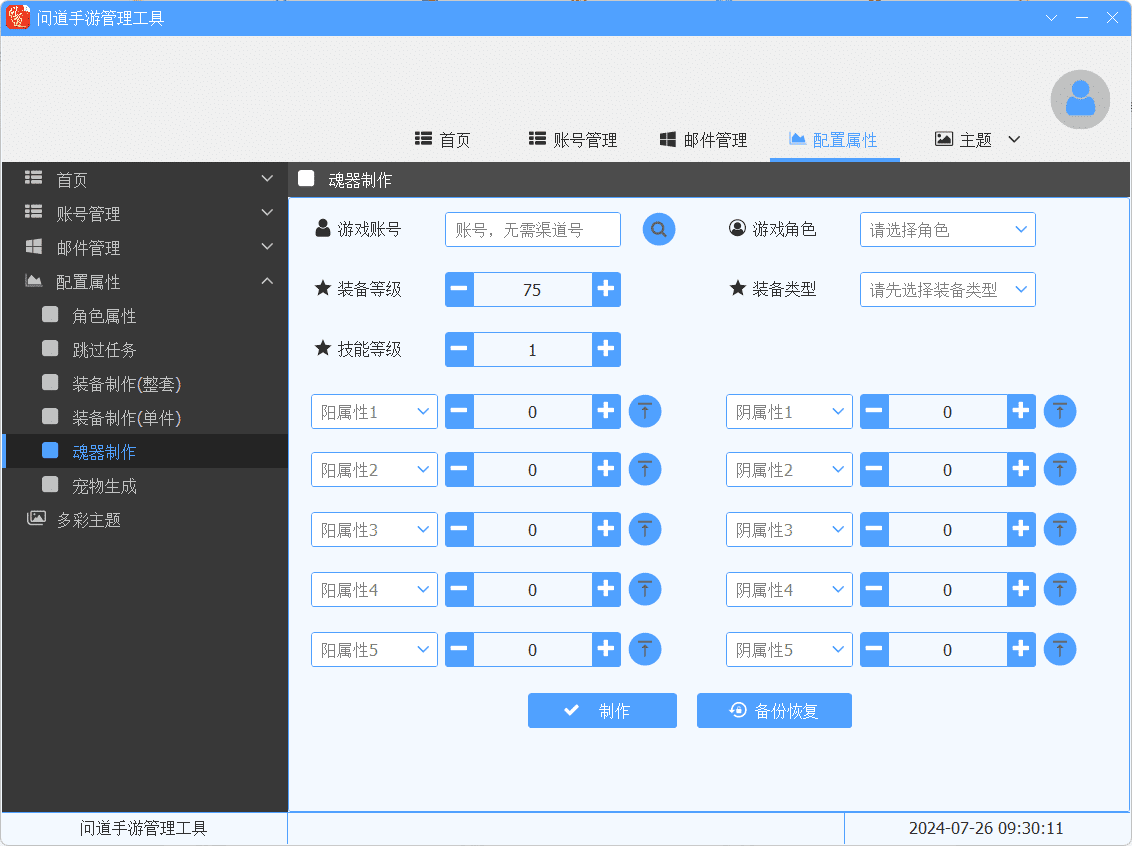Toggle the checkbox next to 魂器制作 header

coord(306,179)
